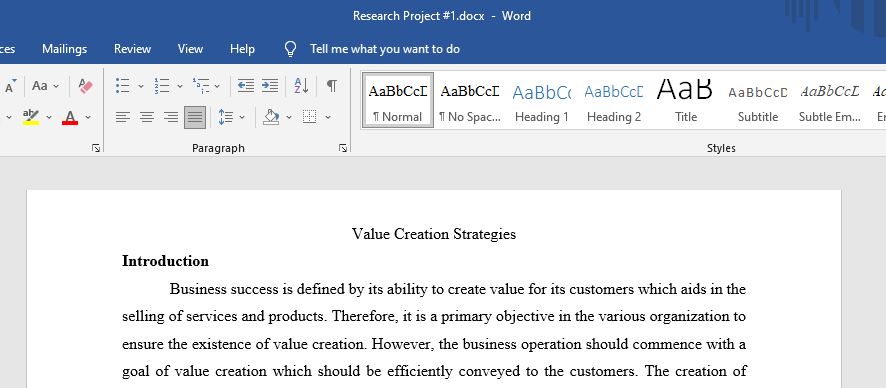Align text left
Image resolution: width=886 pixels, height=388 pixels.
tap(123, 117)
